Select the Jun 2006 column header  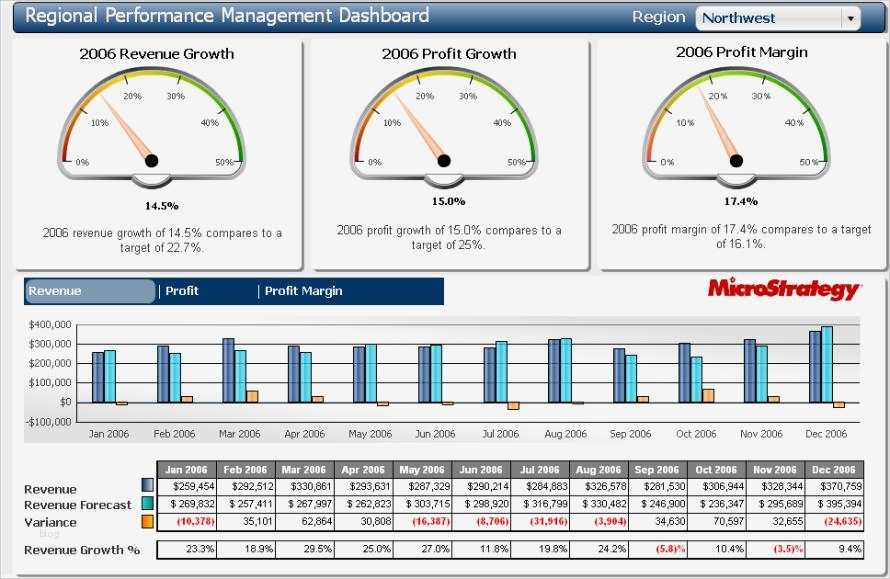[x=481, y=469]
